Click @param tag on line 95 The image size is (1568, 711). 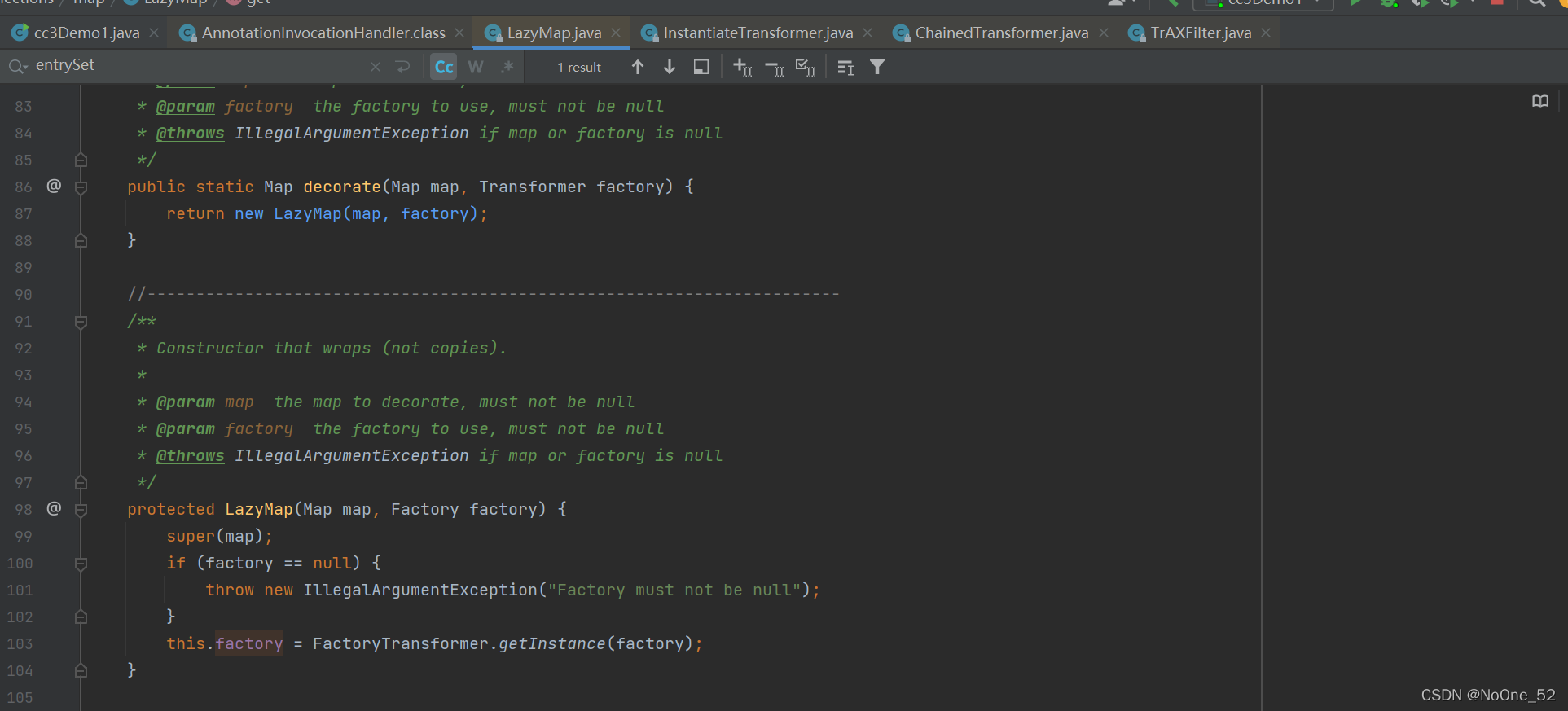coord(186,429)
